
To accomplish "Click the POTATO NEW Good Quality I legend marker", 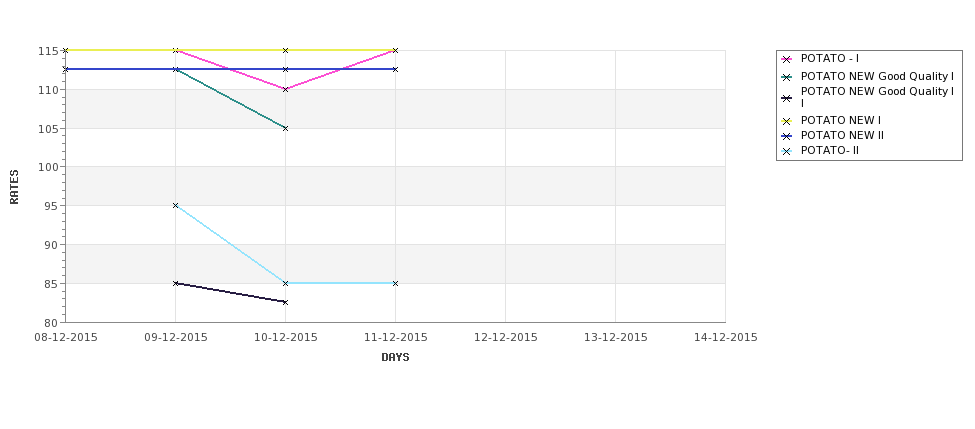I will [x=787, y=77].
